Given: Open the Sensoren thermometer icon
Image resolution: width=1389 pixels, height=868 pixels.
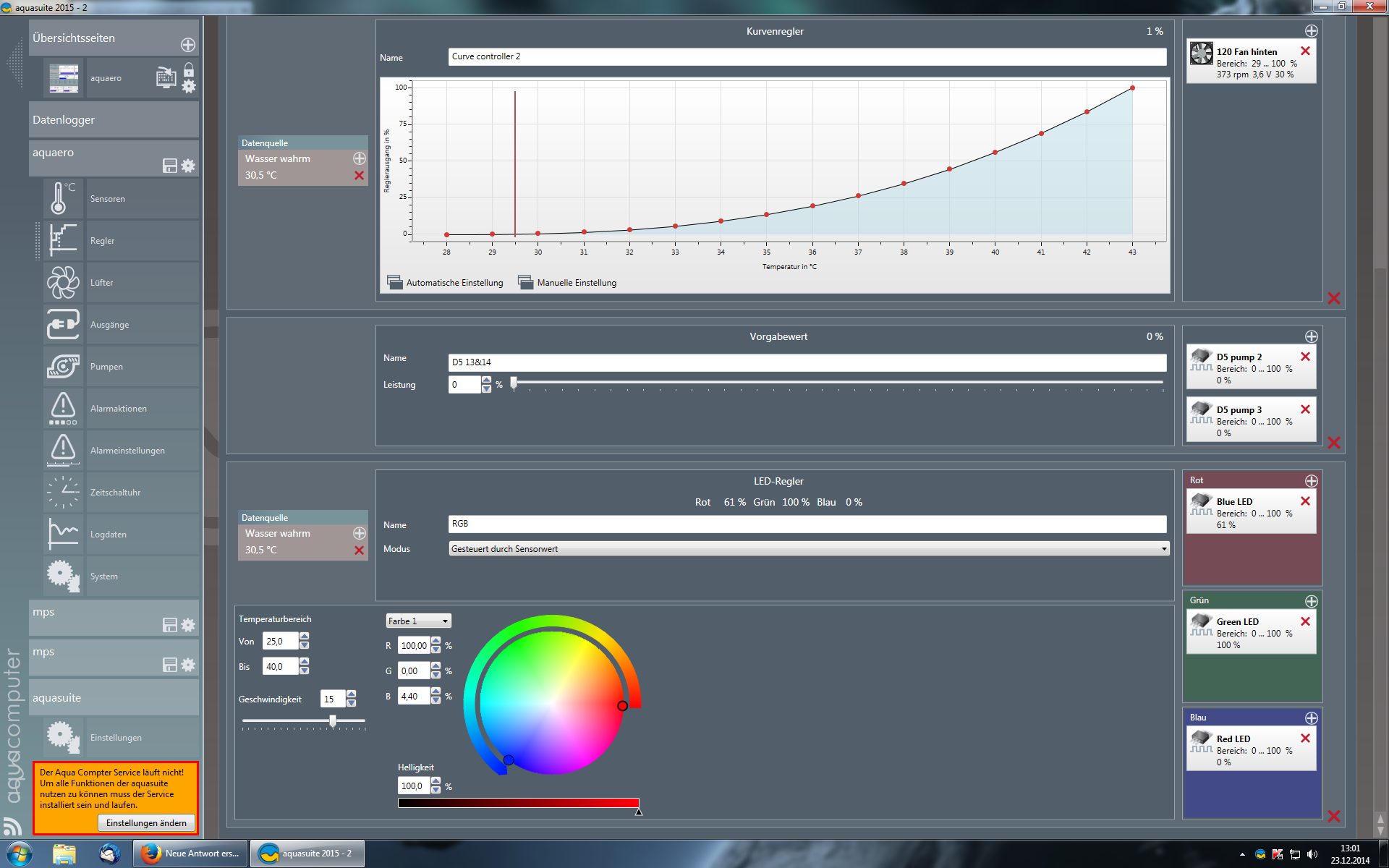Looking at the screenshot, I should [x=62, y=198].
